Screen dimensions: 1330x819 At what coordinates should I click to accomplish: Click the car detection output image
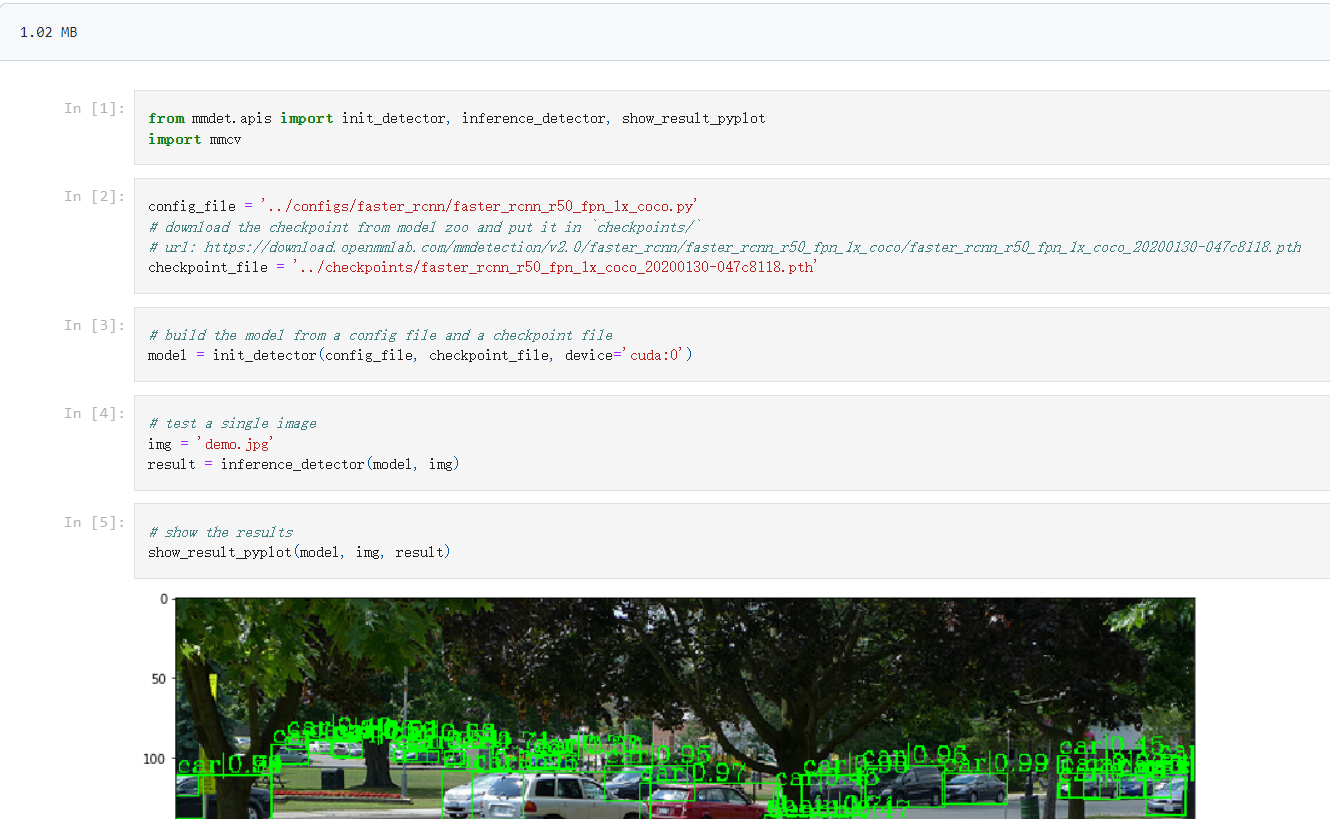click(685, 710)
